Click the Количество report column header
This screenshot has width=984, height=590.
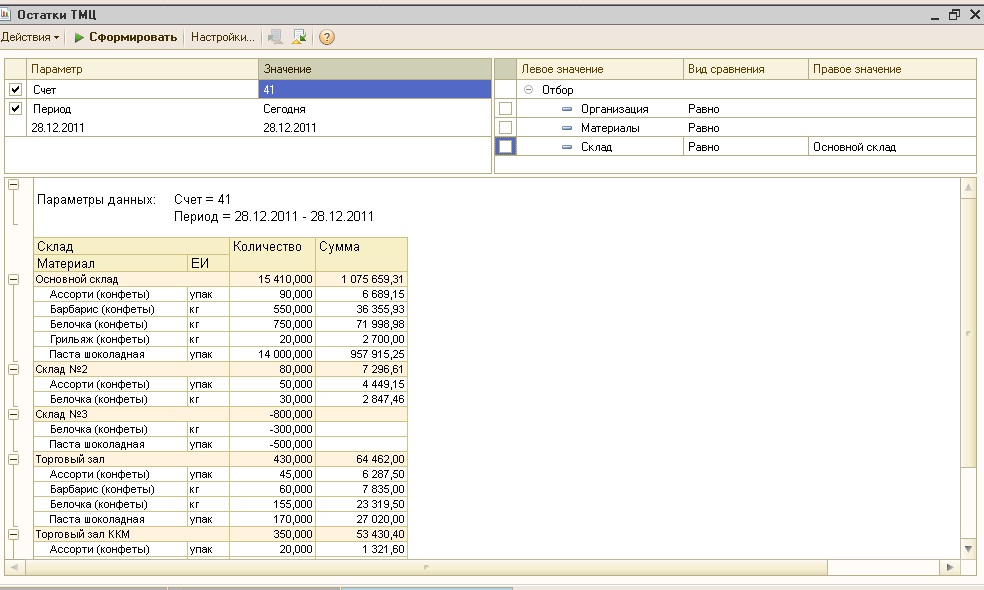tap(272, 255)
